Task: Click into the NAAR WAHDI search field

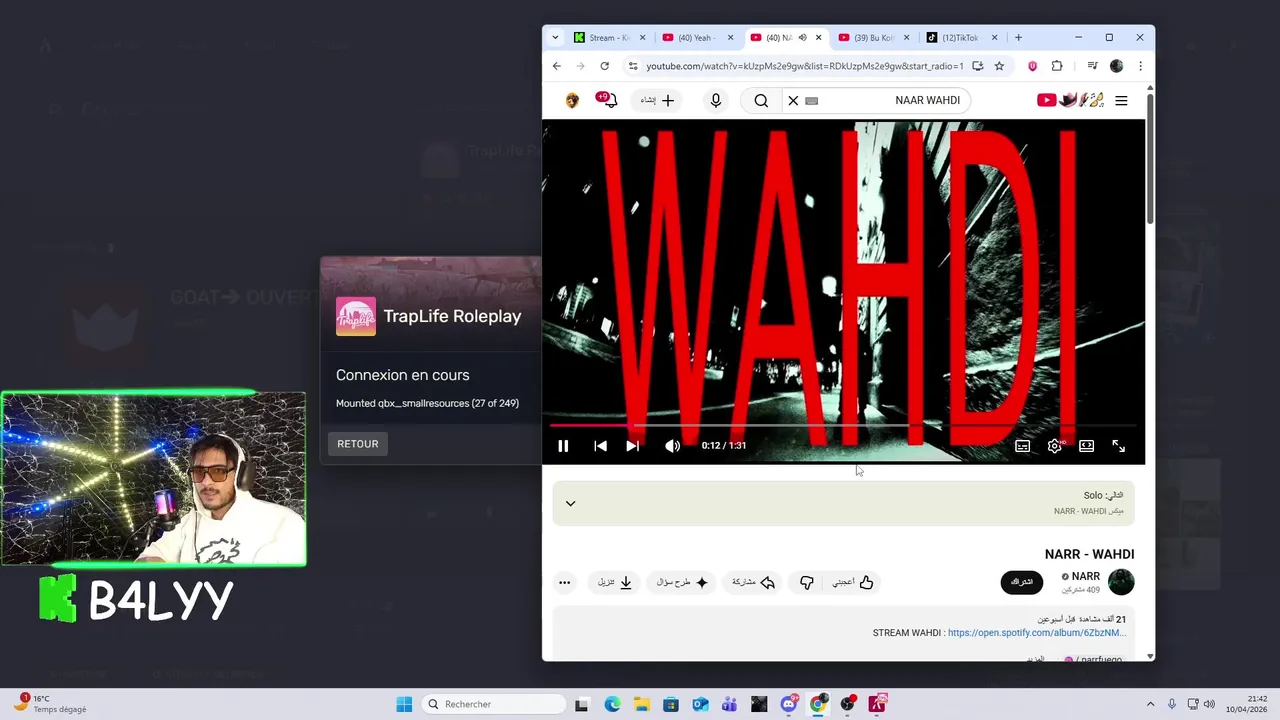Action: point(884,100)
